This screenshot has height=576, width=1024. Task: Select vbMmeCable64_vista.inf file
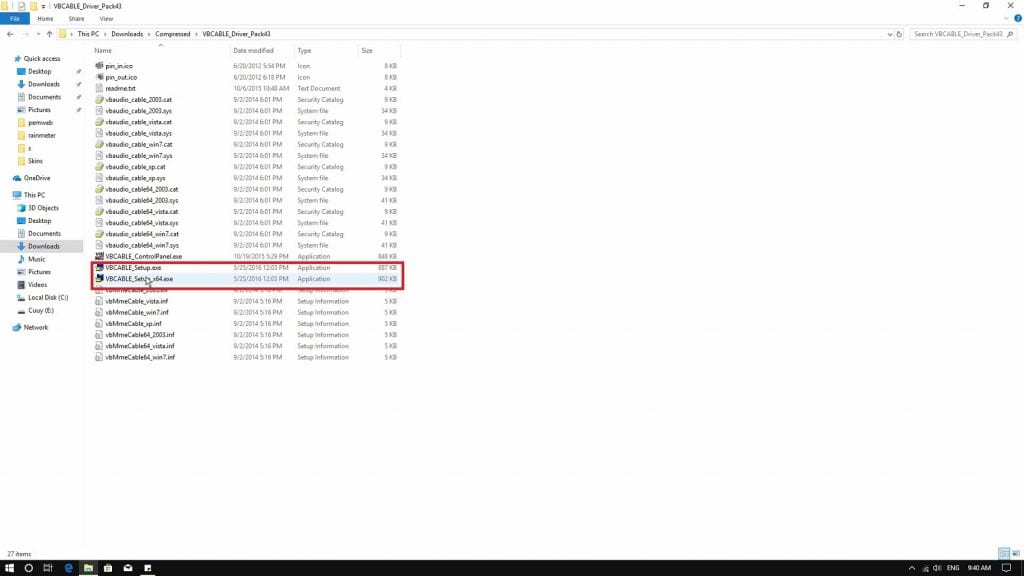pos(139,346)
